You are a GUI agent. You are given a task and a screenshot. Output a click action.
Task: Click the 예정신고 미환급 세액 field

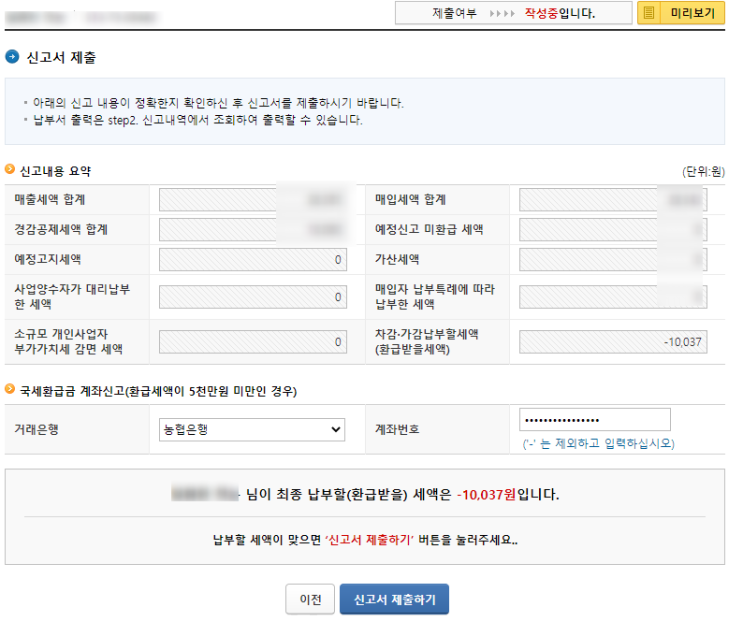[x=613, y=229]
